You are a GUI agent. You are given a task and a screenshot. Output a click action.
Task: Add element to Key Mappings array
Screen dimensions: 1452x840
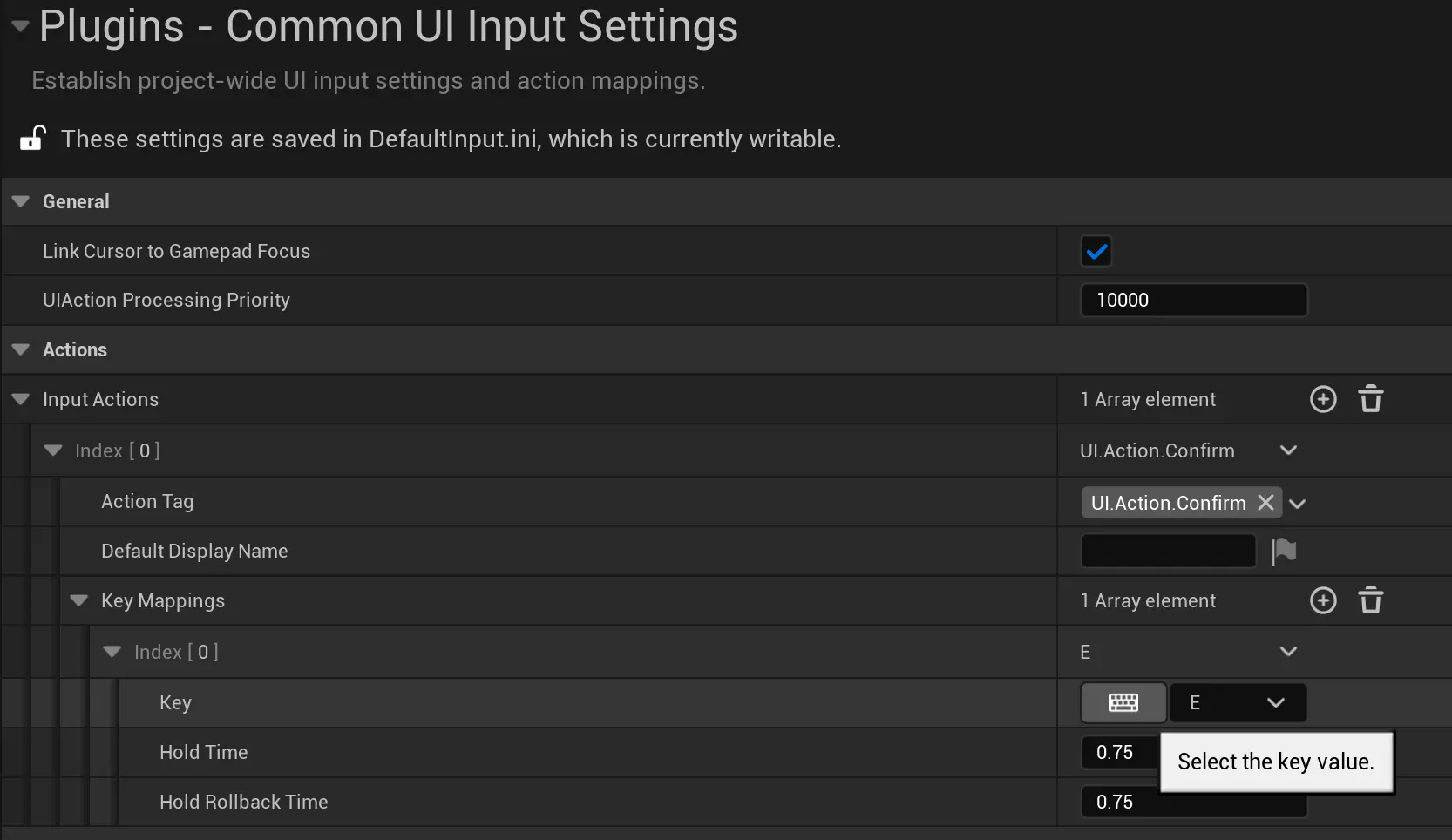point(1323,600)
